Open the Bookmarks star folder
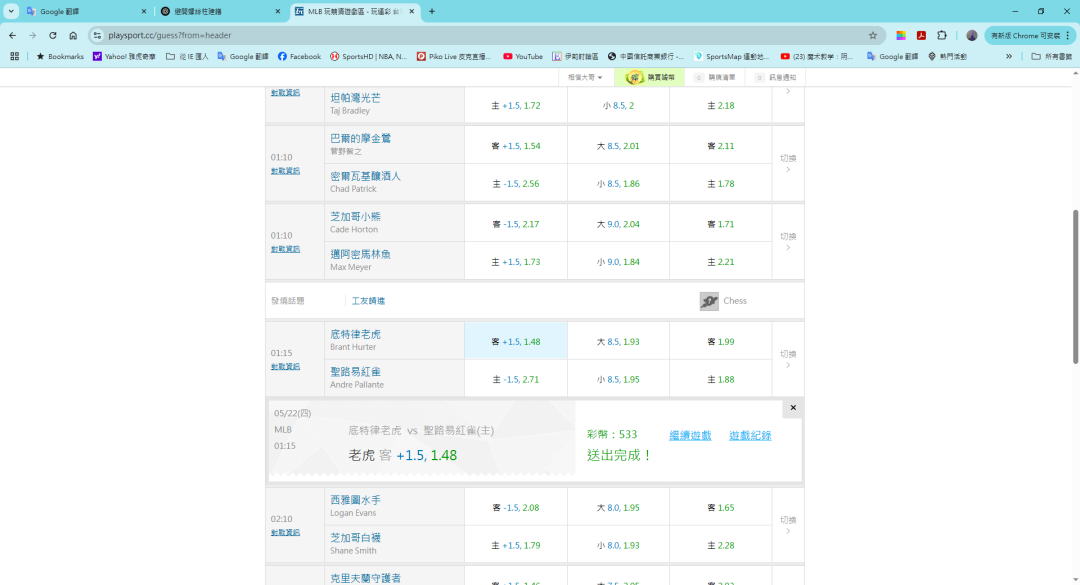Image resolution: width=1080 pixels, height=585 pixels. [60, 57]
